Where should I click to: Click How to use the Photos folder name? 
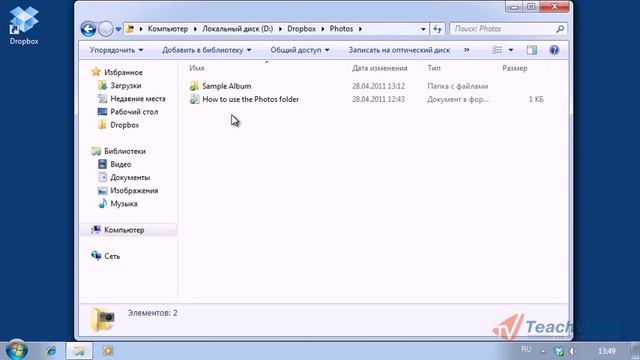251,99
